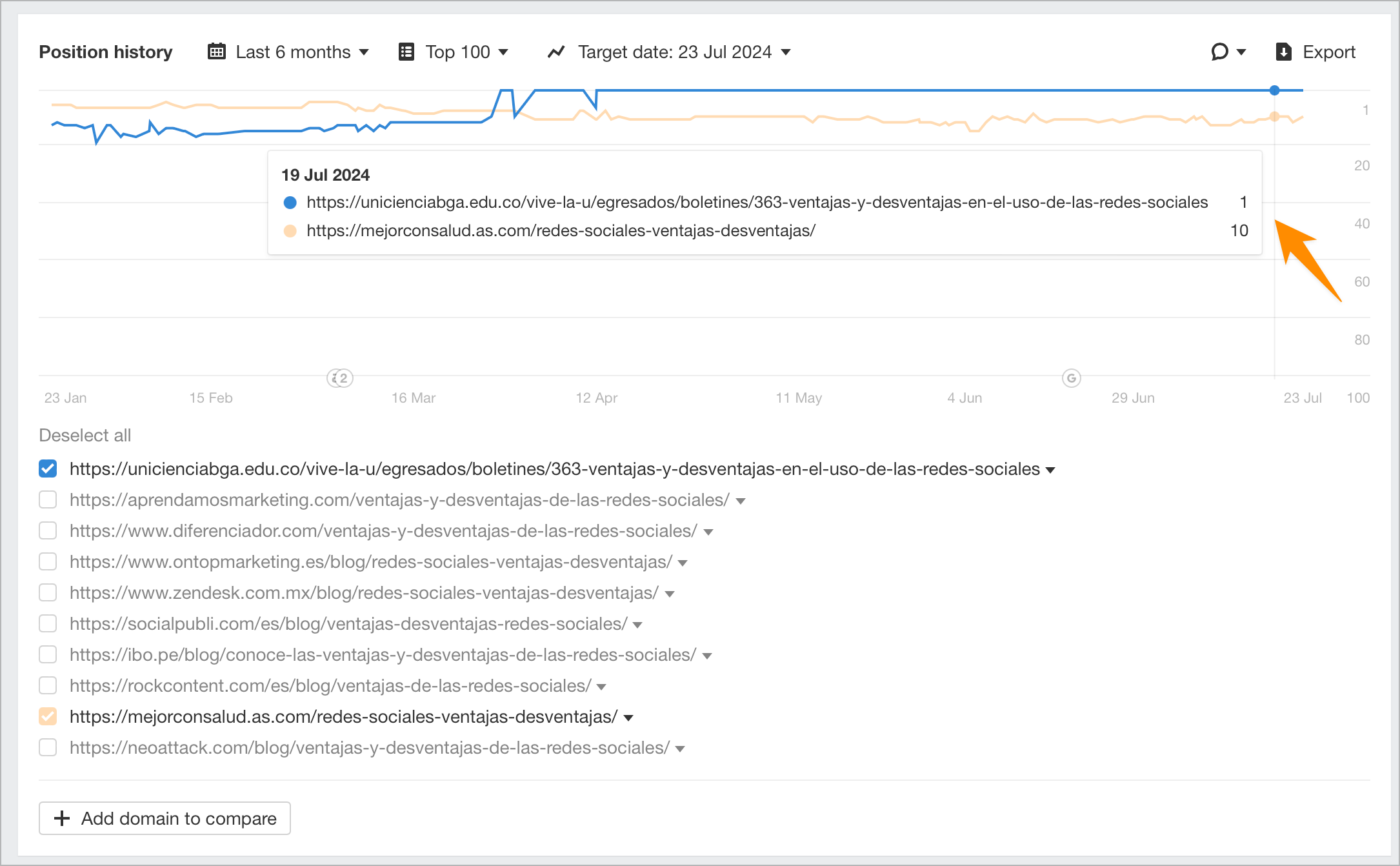Viewport: 1400px width, 866px height.
Task: Click the 12 Apr axis label
Action: [596, 398]
